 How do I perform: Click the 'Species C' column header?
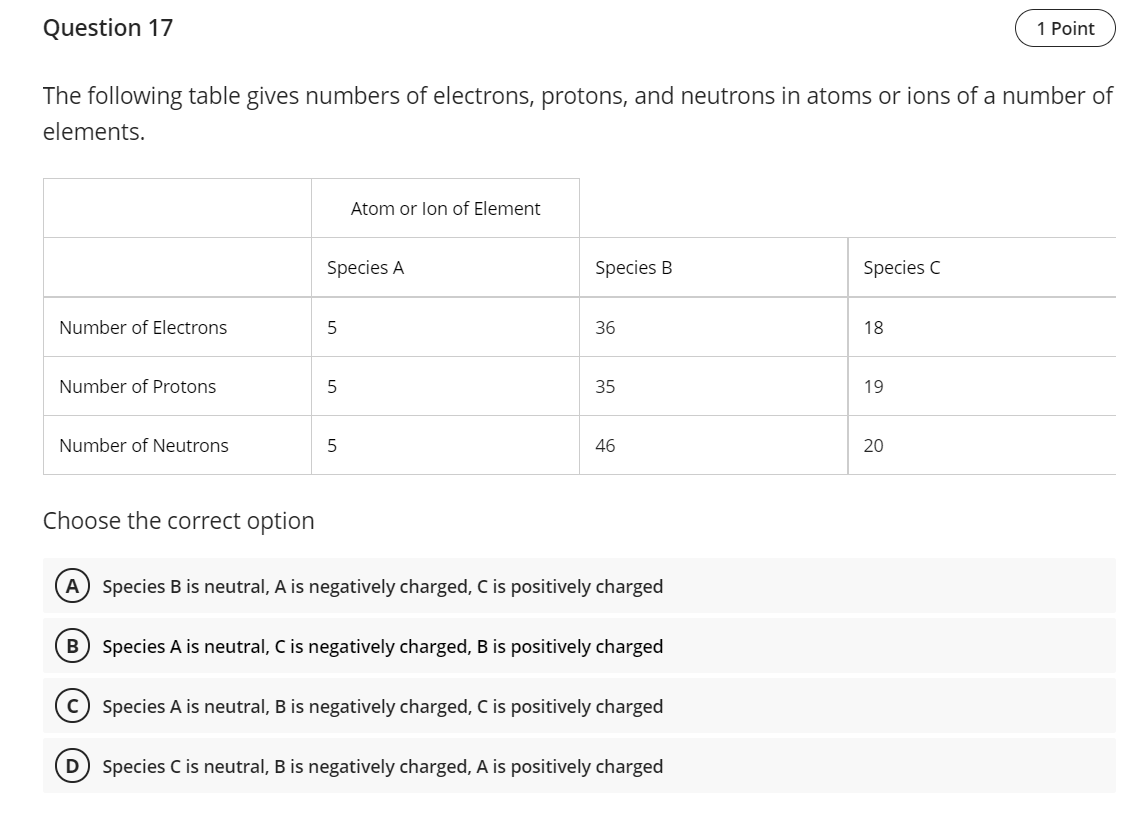(x=901, y=268)
